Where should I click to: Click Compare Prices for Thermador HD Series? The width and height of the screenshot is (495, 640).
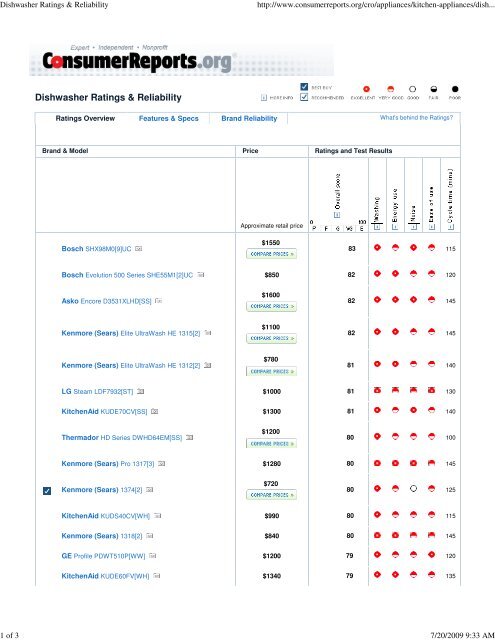271,443
